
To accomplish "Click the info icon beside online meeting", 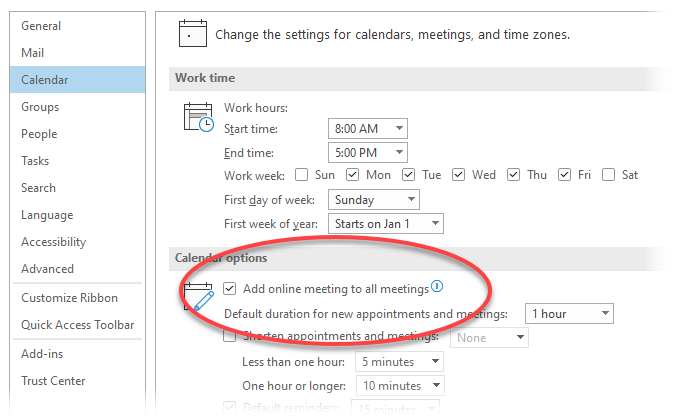I will (x=437, y=288).
